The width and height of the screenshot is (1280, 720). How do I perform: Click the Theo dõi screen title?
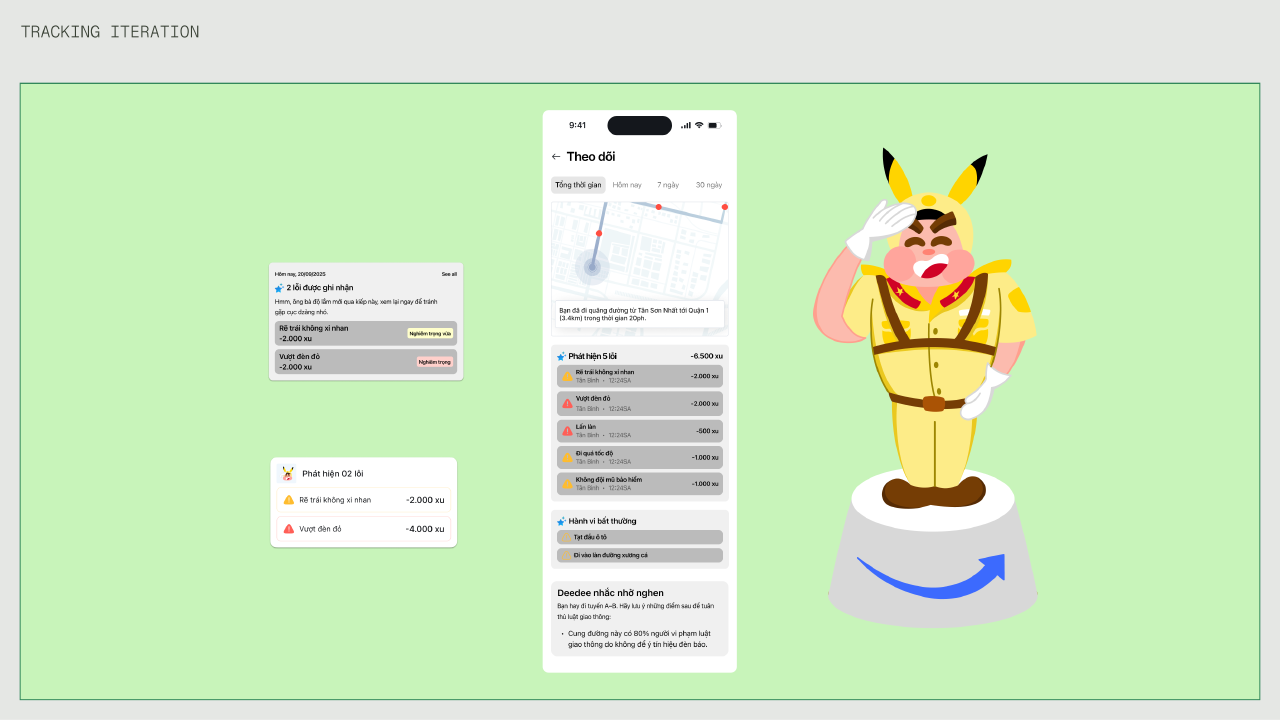pyautogui.click(x=591, y=156)
